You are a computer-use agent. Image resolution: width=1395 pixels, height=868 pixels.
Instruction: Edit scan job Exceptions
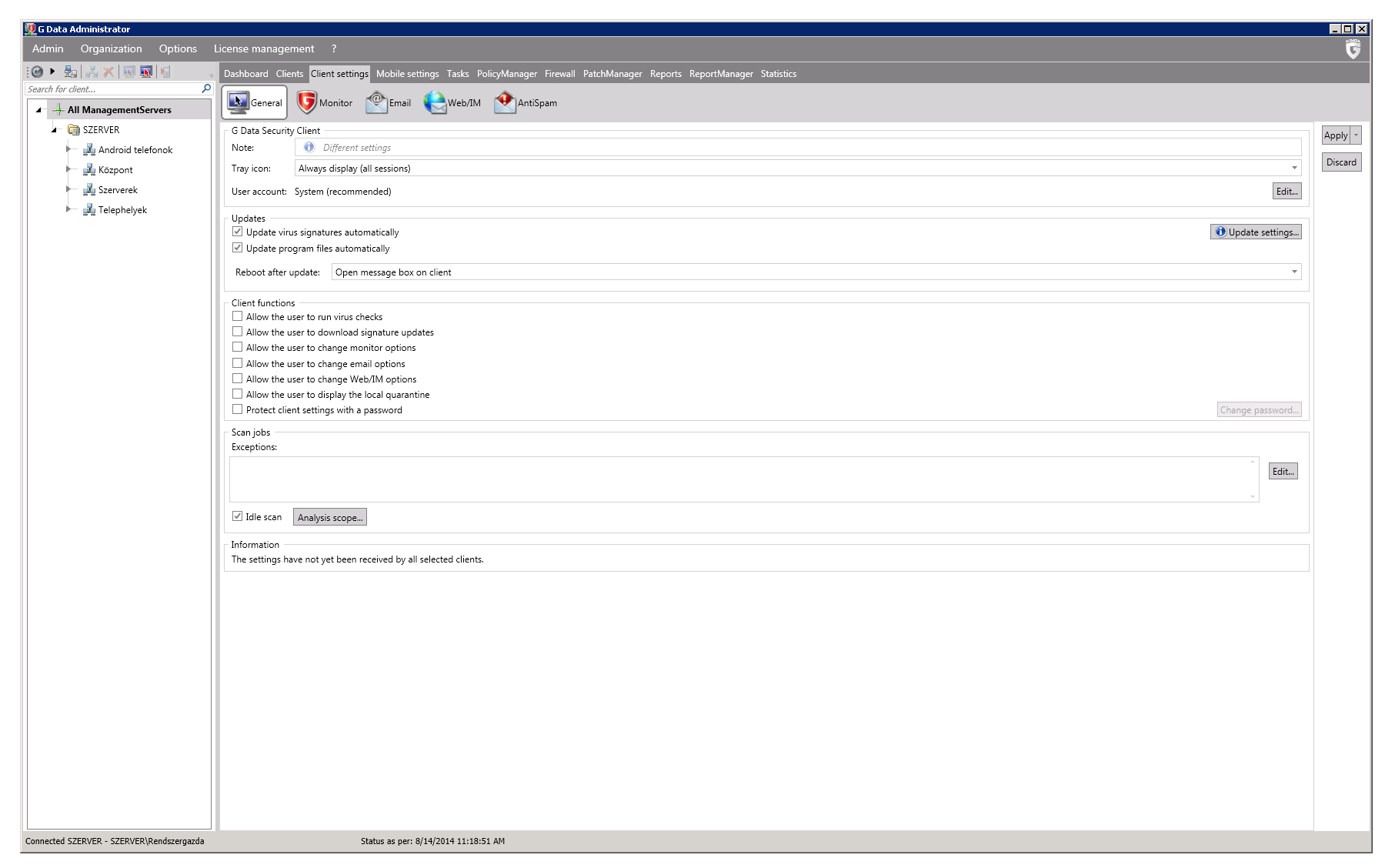1283,472
